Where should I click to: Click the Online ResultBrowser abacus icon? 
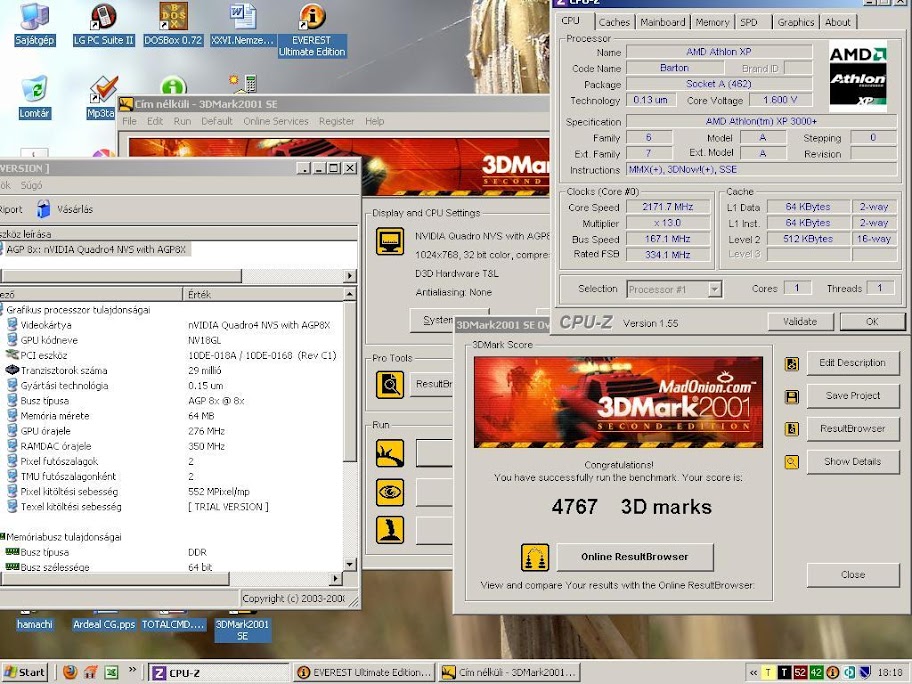[535, 557]
